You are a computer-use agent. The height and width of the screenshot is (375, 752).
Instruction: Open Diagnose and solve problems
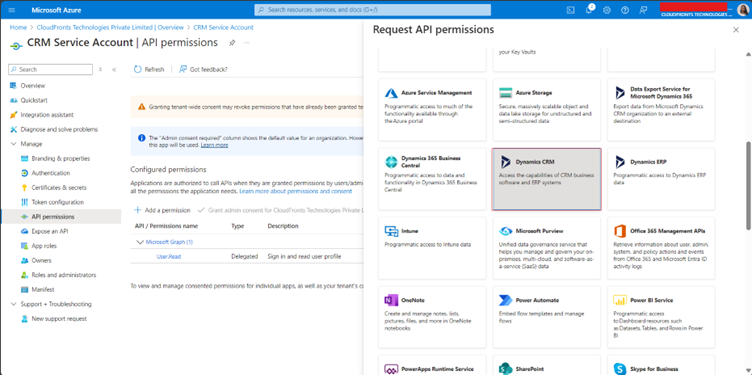[59, 129]
